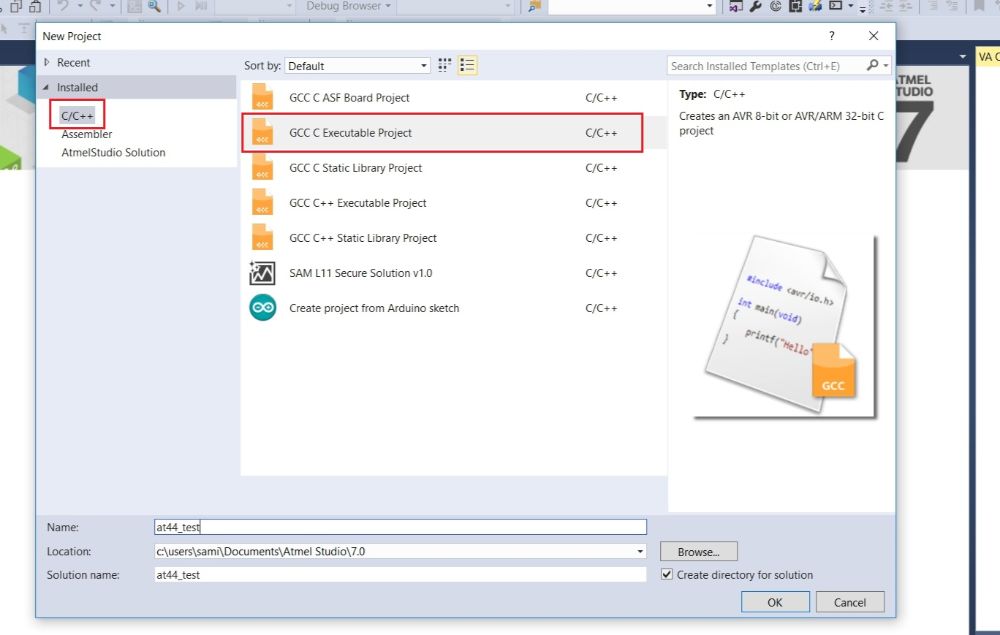Collapse the Installed templates node
The image size is (1000, 635).
click(x=46, y=87)
